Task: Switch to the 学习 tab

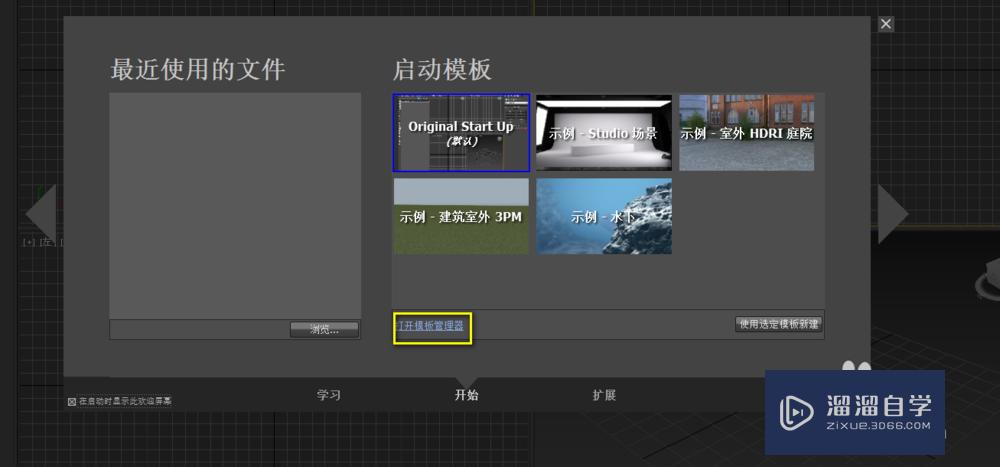Action: tap(329, 395)
